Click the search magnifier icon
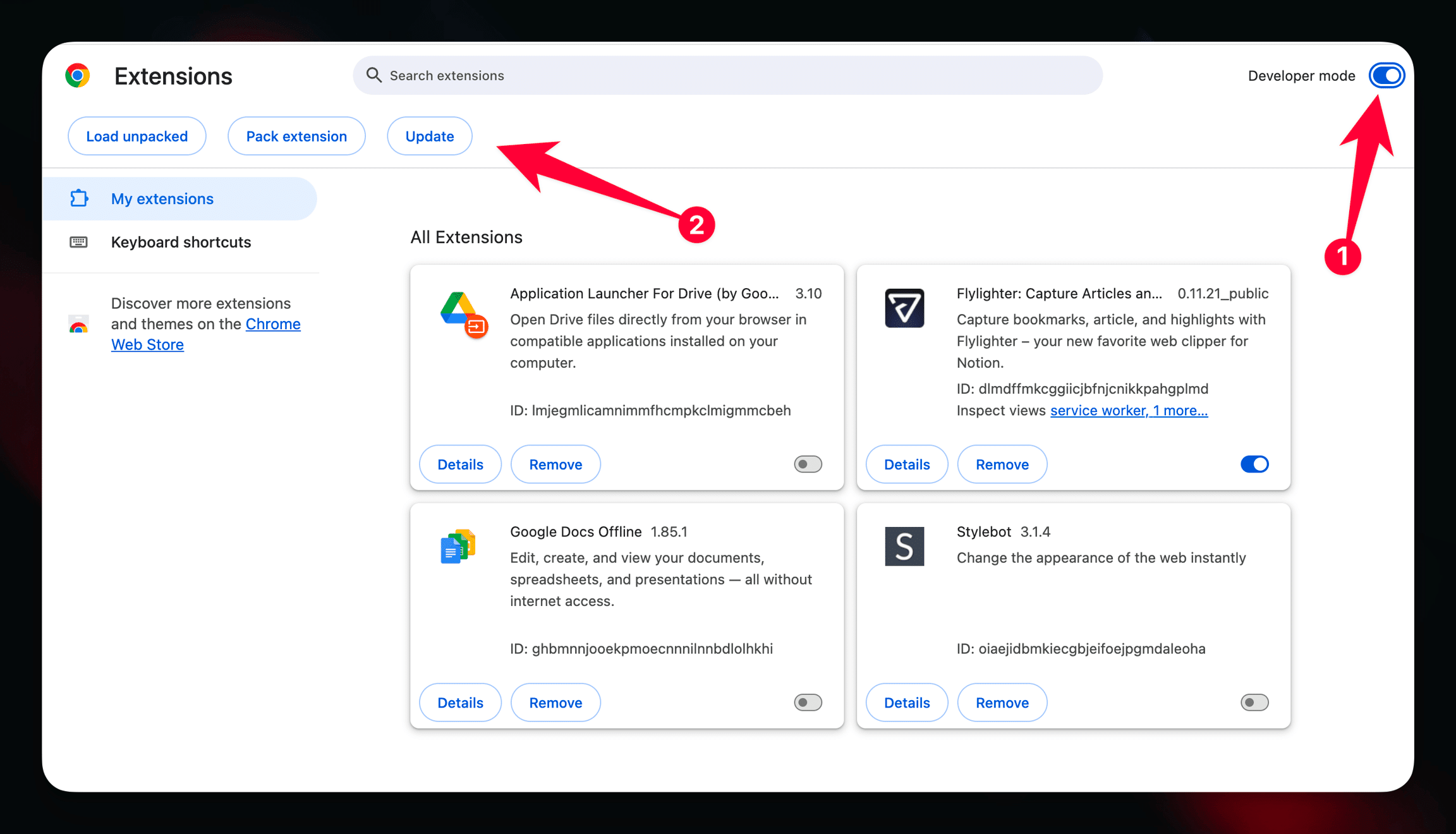Image resolution: width=1456 pixels, height=834 pixels. tap(374, 75)
